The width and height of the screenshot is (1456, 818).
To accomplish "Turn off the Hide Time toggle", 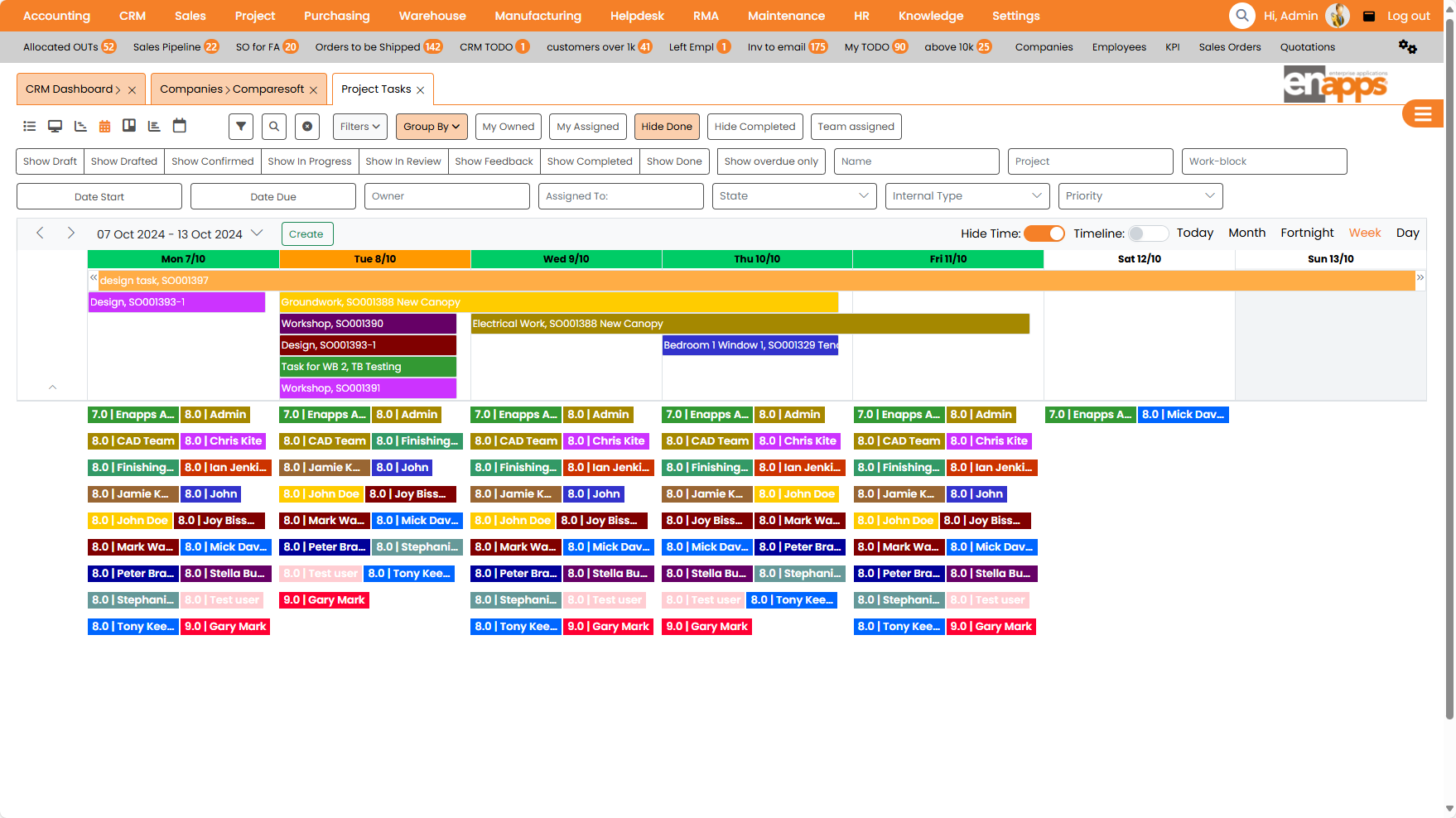I will point(1044,233).
